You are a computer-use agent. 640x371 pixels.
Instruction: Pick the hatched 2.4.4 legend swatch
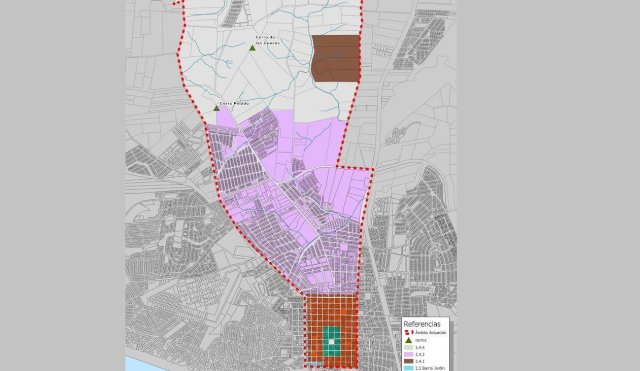tap(409, 347)
